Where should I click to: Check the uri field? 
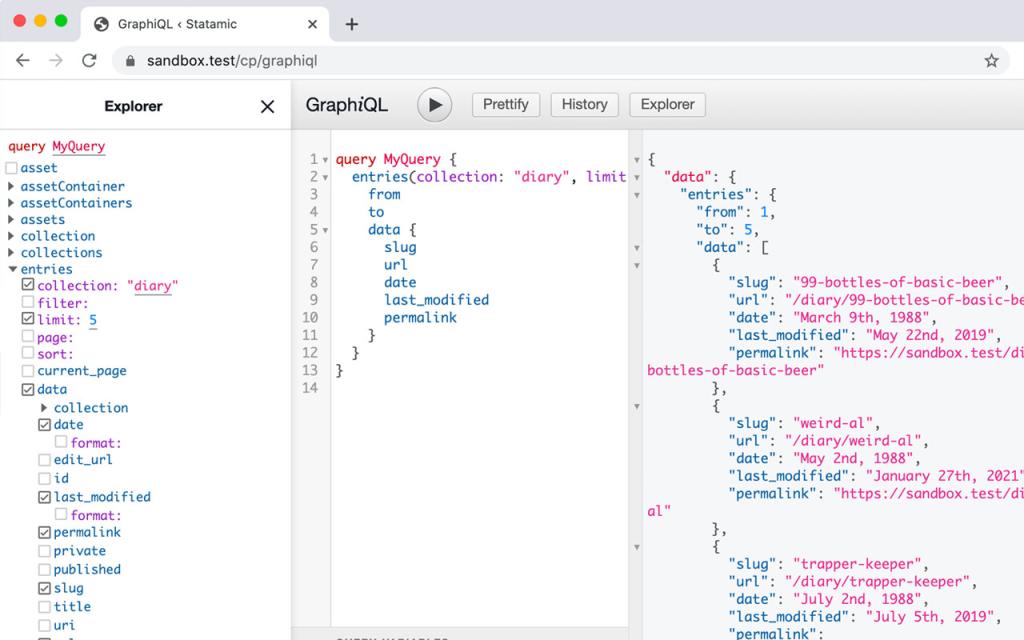[44, 625]
